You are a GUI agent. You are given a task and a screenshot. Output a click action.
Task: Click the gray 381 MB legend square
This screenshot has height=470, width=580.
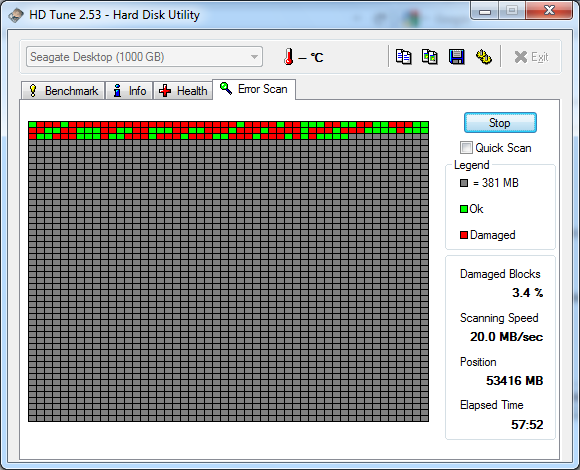point(464,183)
